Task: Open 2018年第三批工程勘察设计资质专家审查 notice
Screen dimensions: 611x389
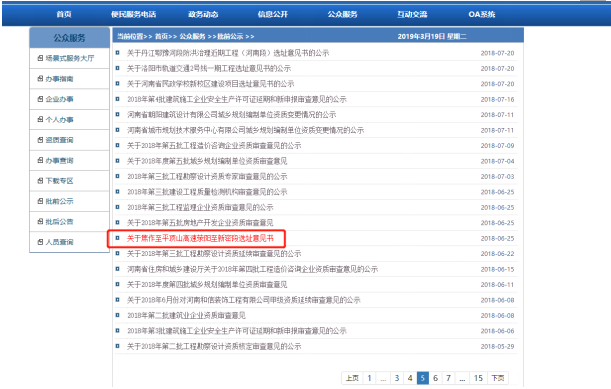Action: pyautogui.click(x=207, y=177)
